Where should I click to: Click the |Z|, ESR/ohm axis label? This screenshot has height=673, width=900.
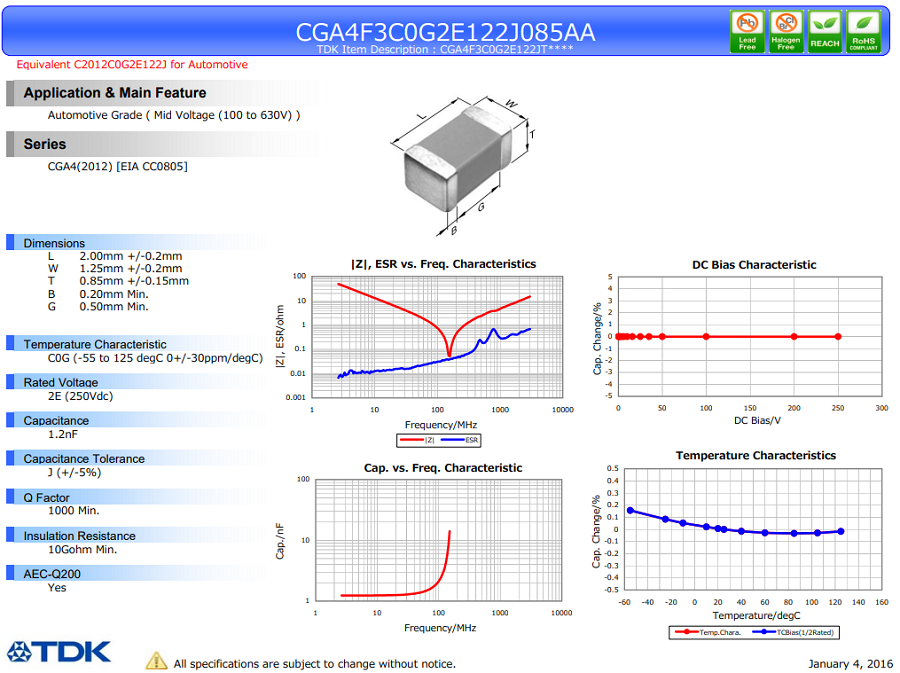tap(280, 336)
